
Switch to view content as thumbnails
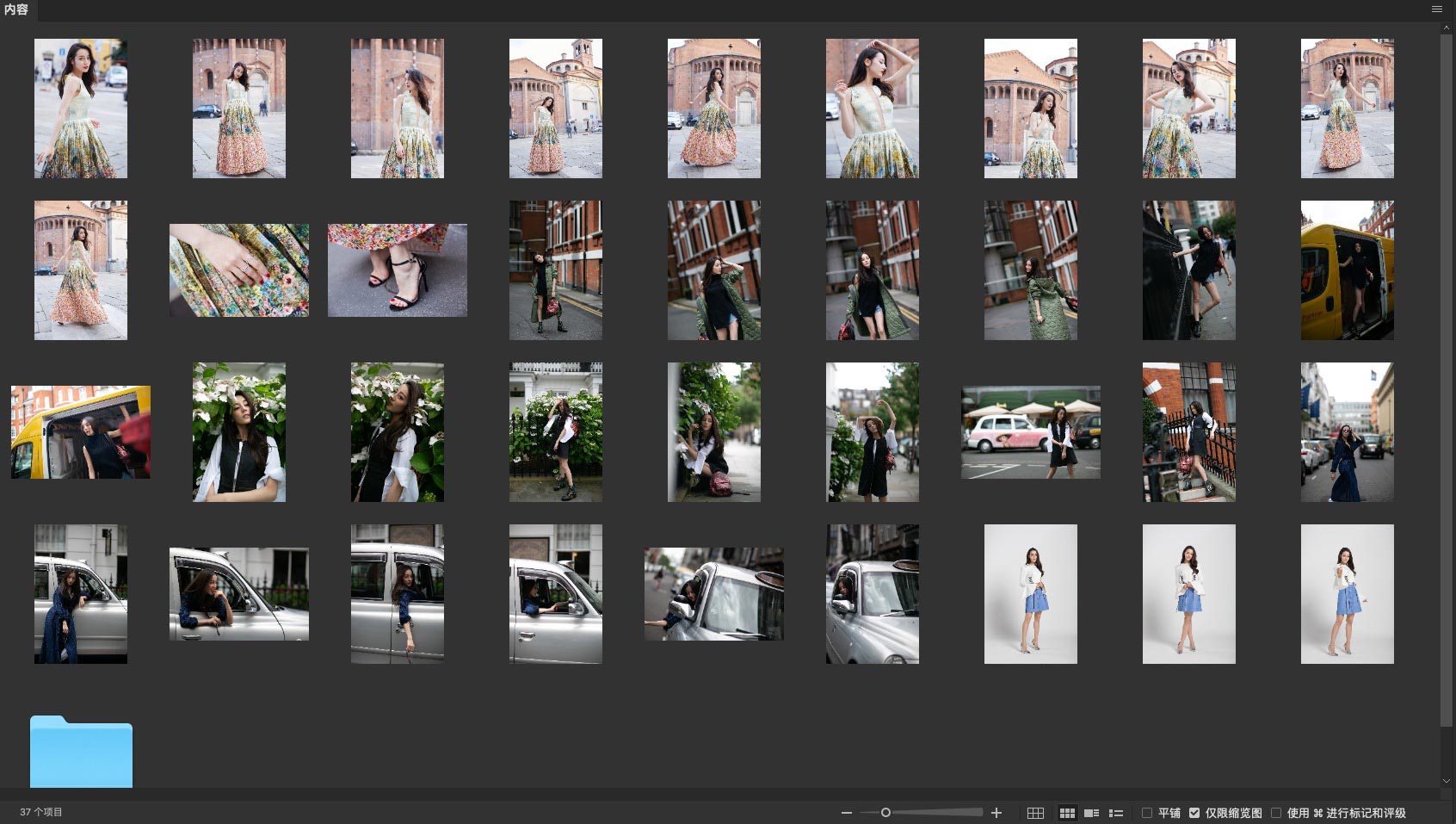[1067, 813]
